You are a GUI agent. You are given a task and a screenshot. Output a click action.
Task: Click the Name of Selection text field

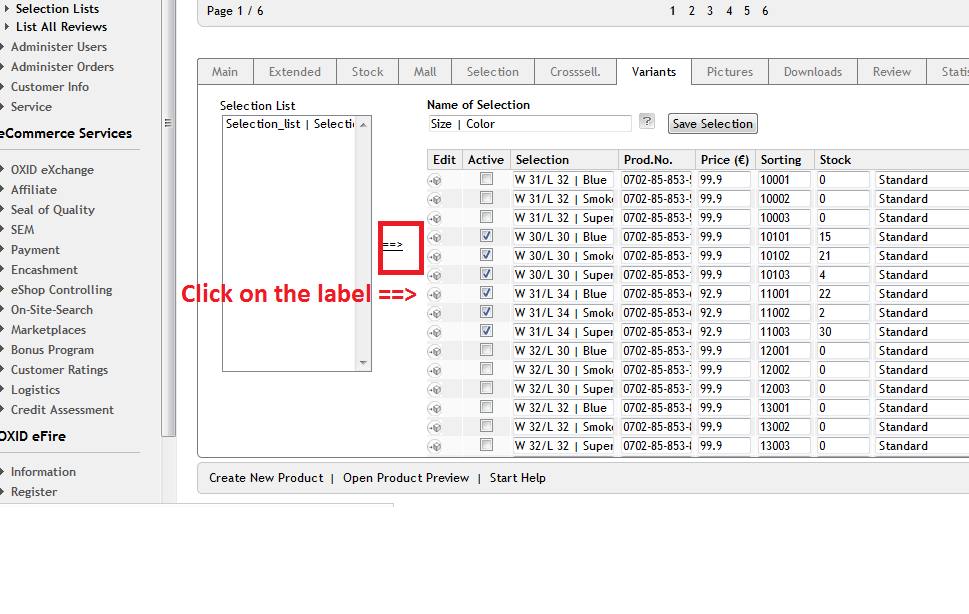(529, 124)
